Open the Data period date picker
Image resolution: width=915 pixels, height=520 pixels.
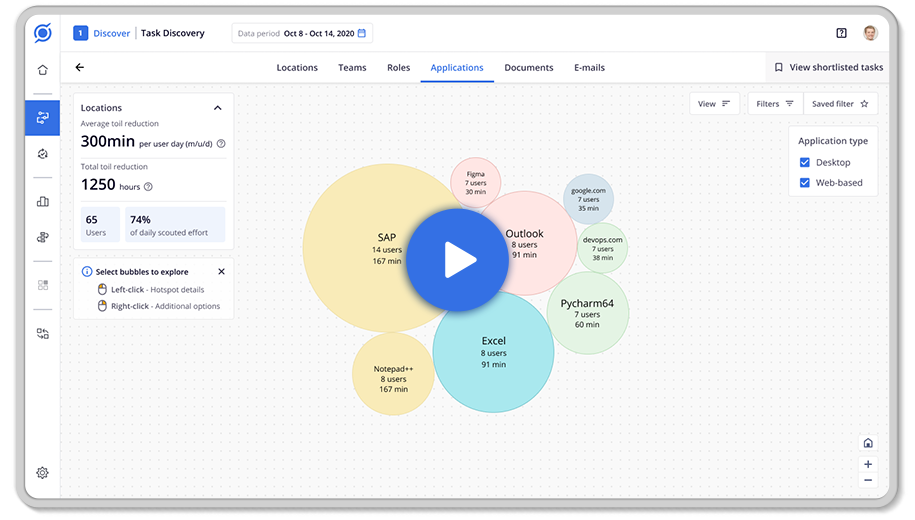point(302,33)
